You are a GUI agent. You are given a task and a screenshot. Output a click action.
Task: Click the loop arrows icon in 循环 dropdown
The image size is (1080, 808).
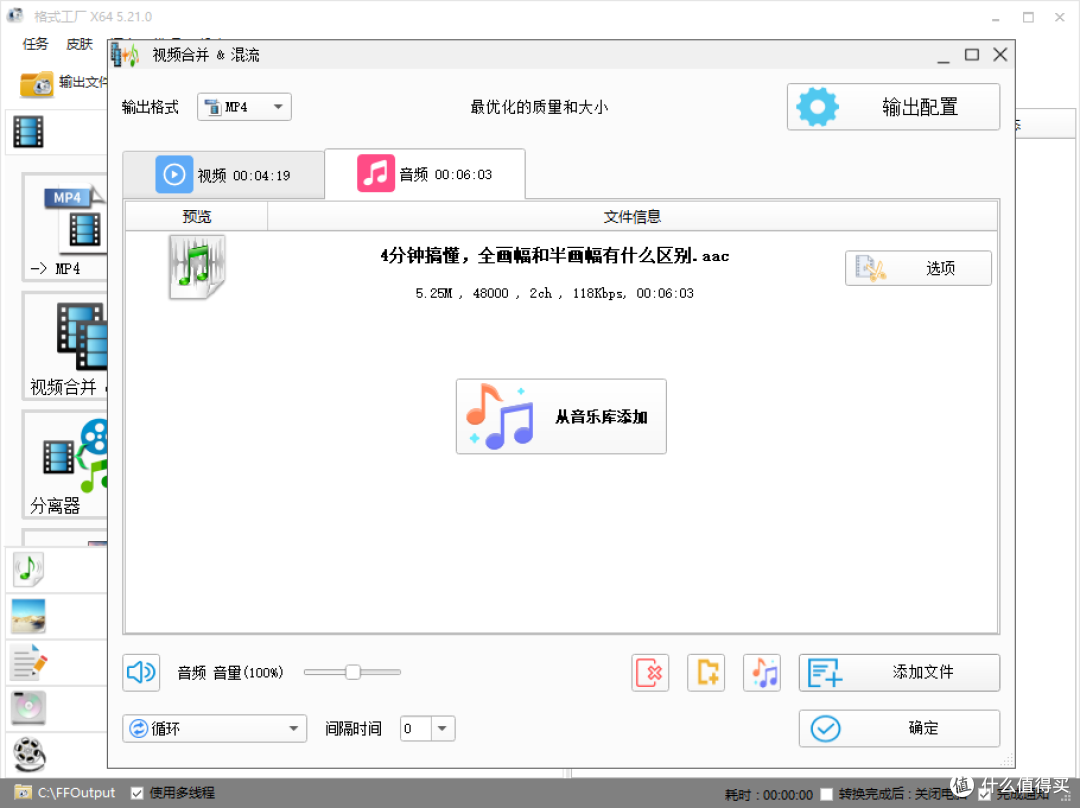pyautogui.click(x=138, y=728)
